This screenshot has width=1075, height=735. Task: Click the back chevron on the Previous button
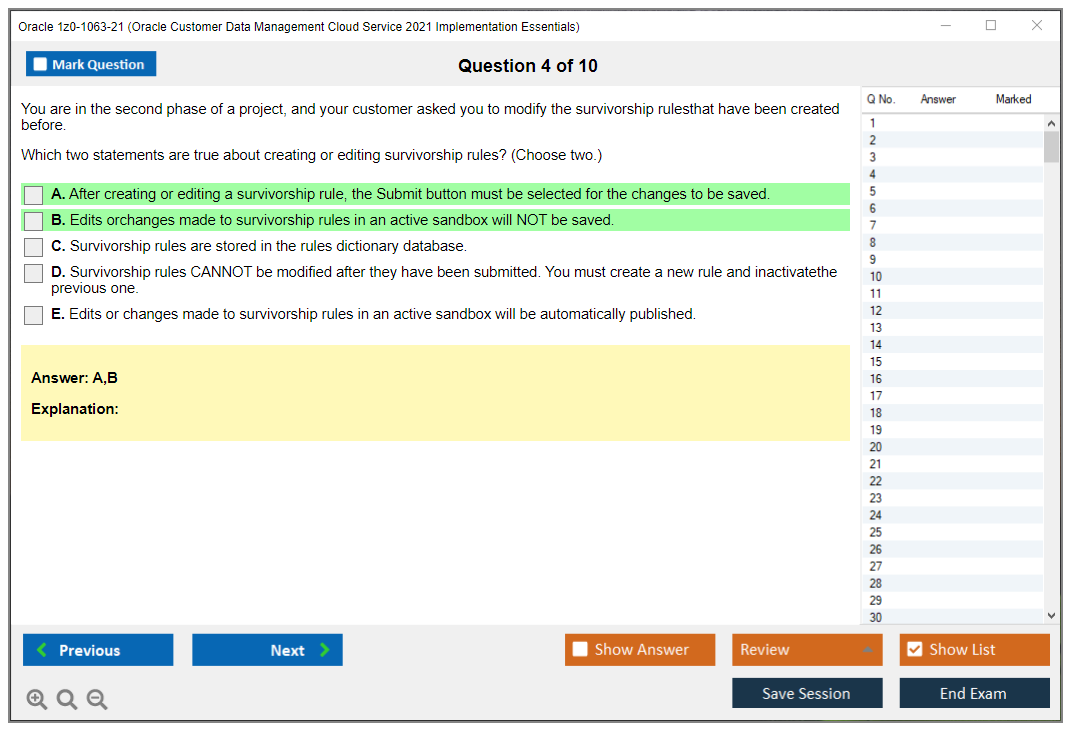click(x=42, y=649)
